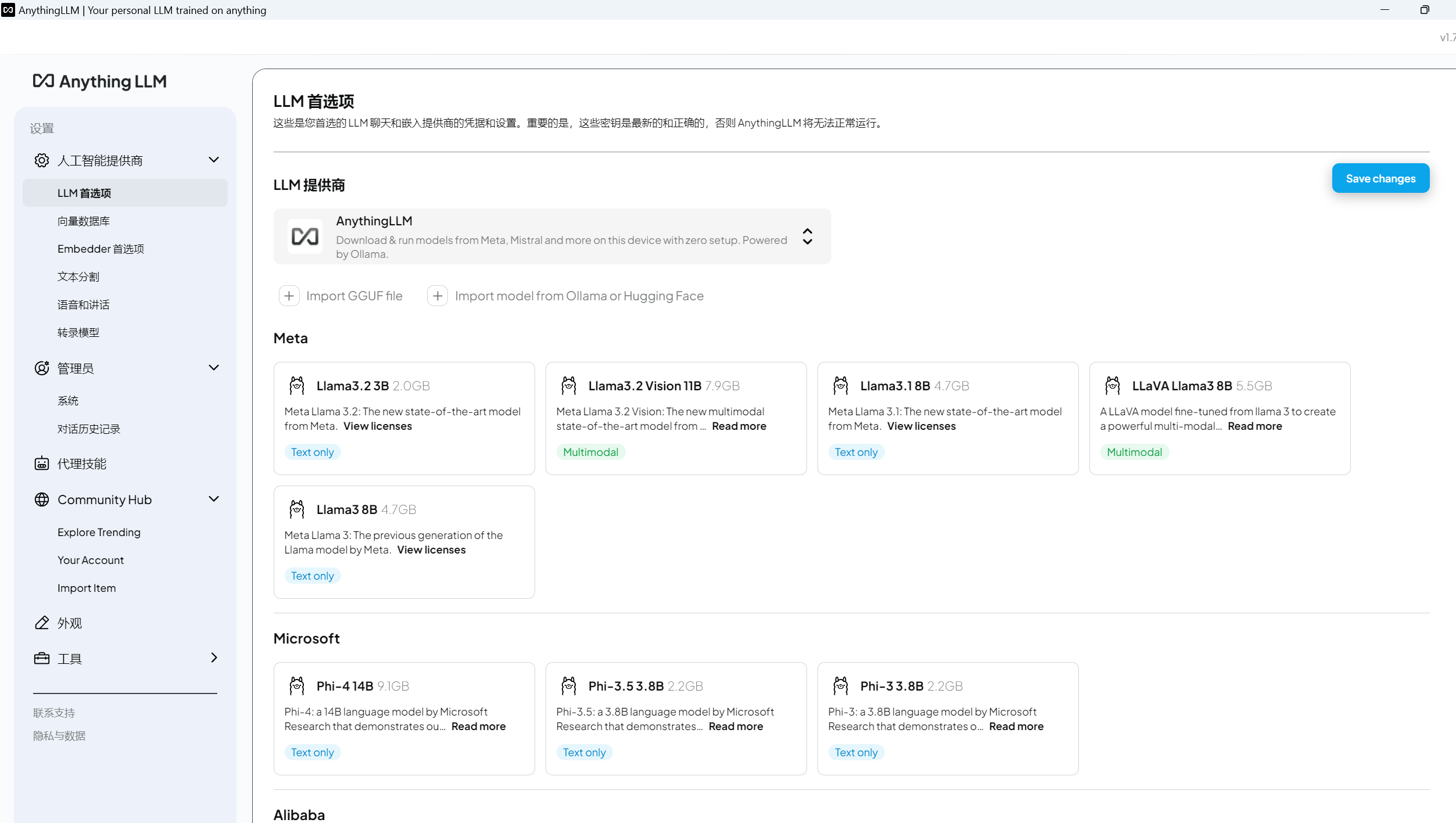Click View licenses on Llama3 8B card
This screenshot has height=823, width=1456.
(432, 549)
